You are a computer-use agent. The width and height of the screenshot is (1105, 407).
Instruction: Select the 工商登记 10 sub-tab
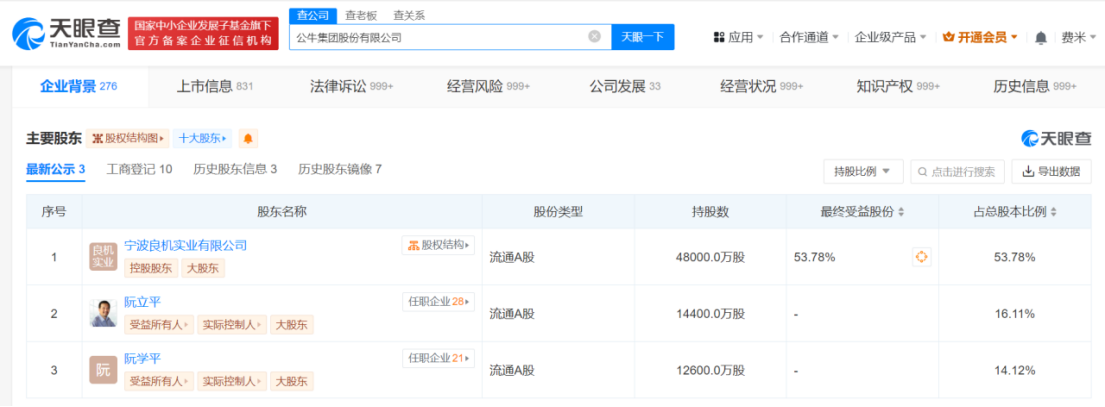(x=140, y=170)
